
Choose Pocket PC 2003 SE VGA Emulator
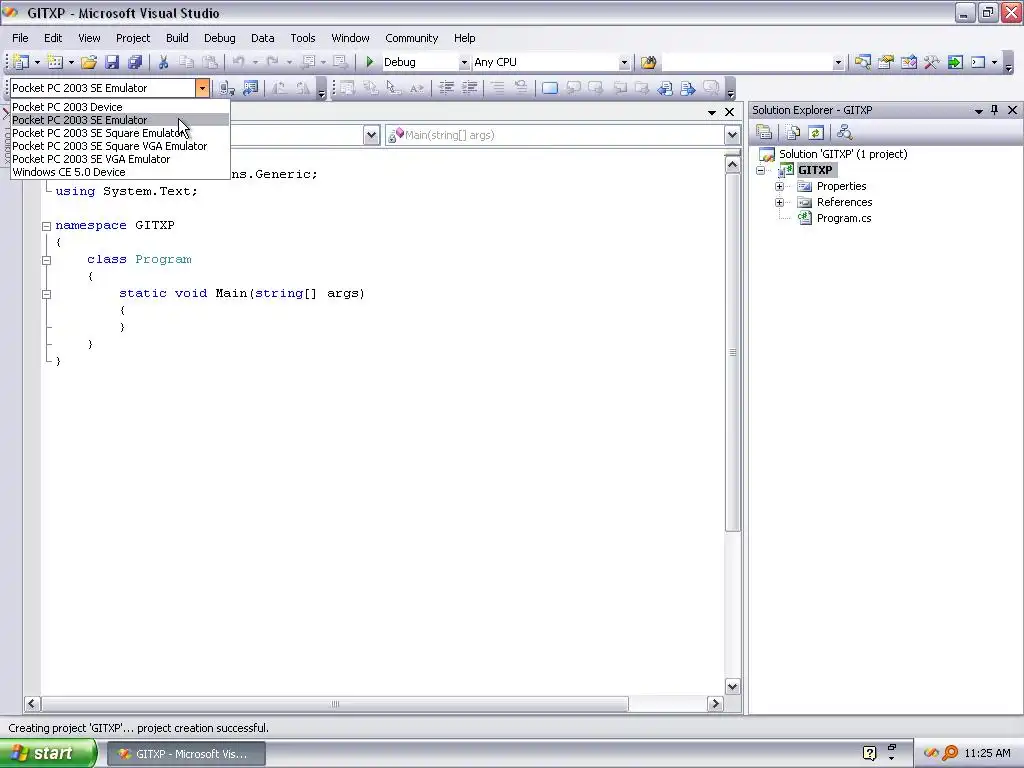[120, 159]
